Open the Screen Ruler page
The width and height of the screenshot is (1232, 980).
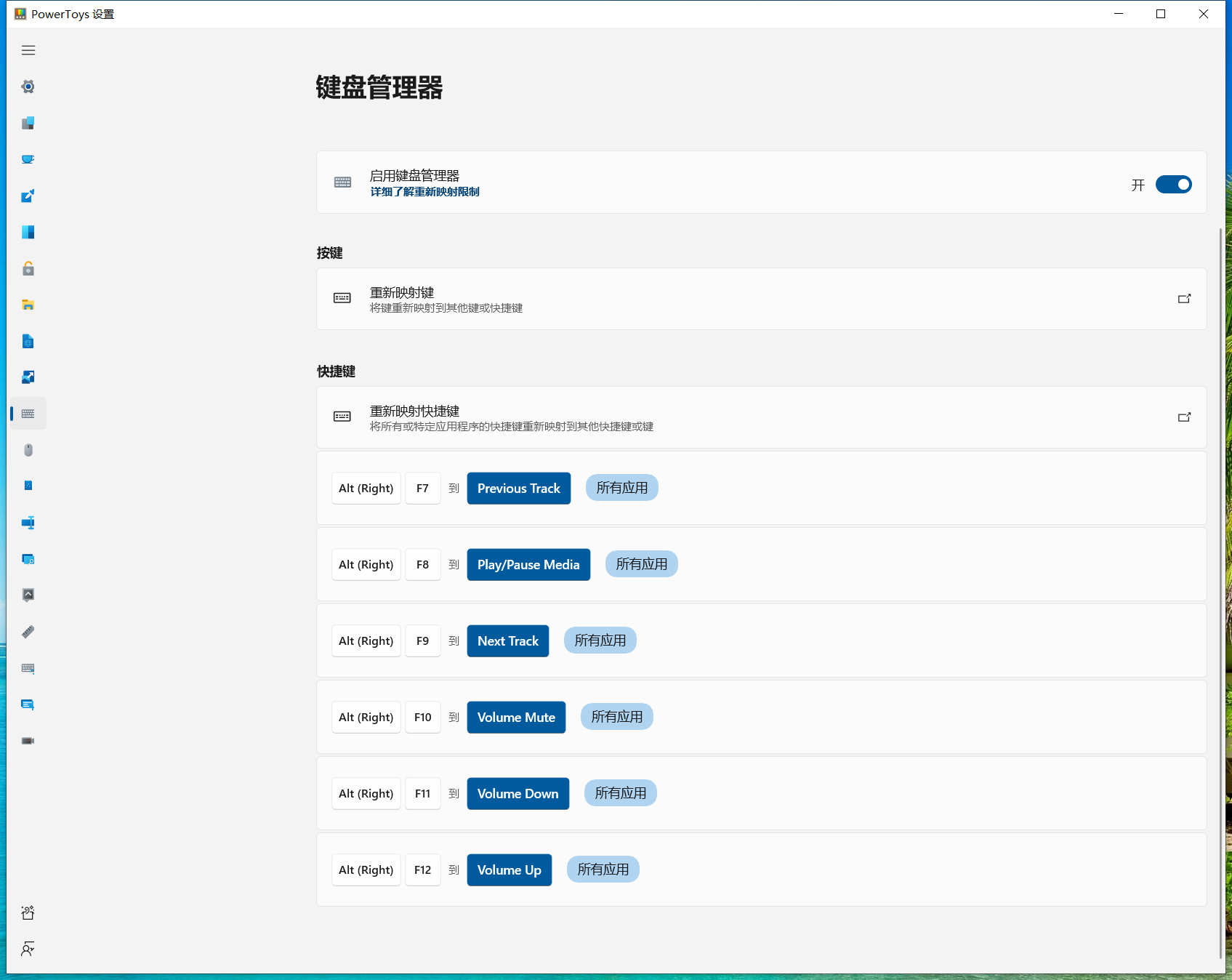[x=28, y=632]
